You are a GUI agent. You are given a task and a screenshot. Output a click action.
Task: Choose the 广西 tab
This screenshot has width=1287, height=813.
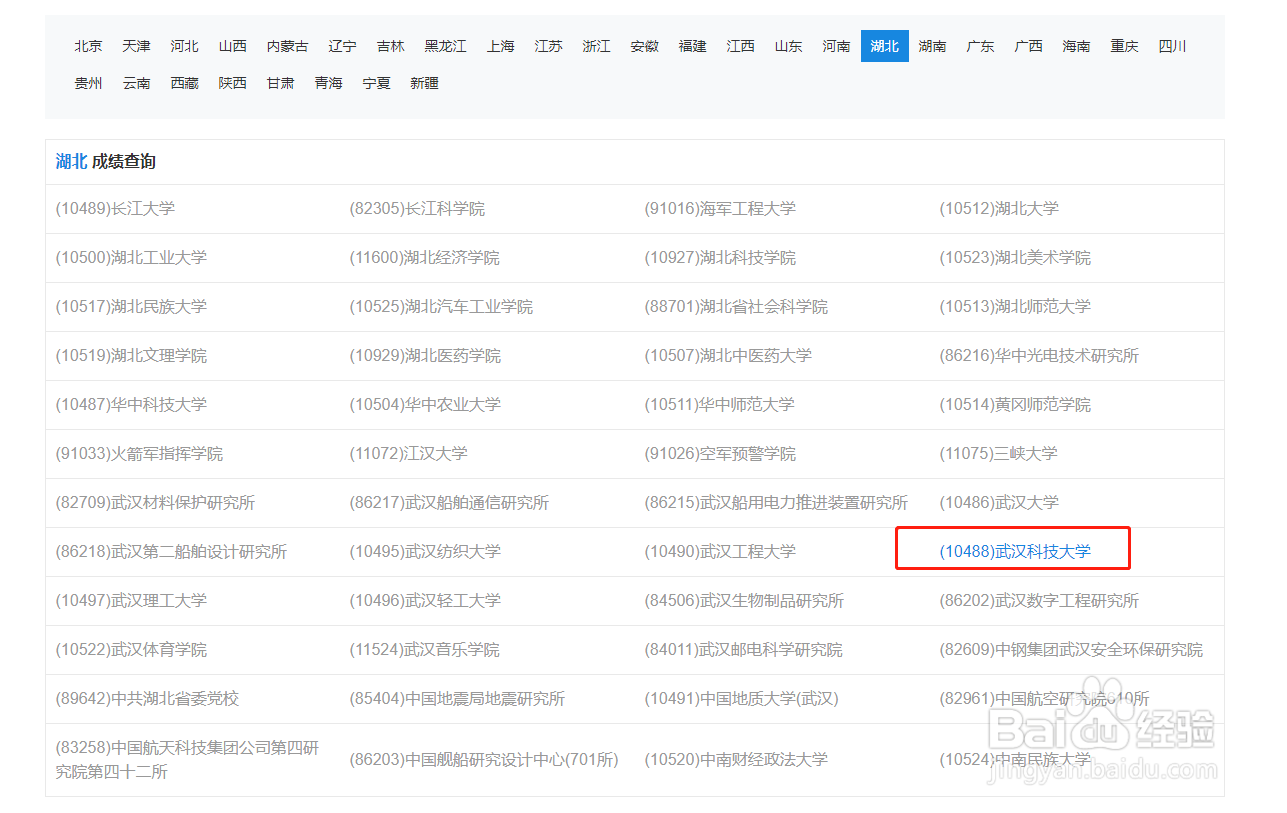click(x=1028, y=46)
